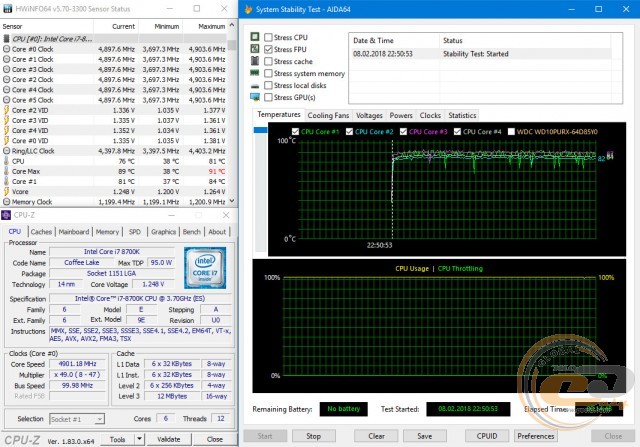Open CPUID from AIDA64

(487, 436)
